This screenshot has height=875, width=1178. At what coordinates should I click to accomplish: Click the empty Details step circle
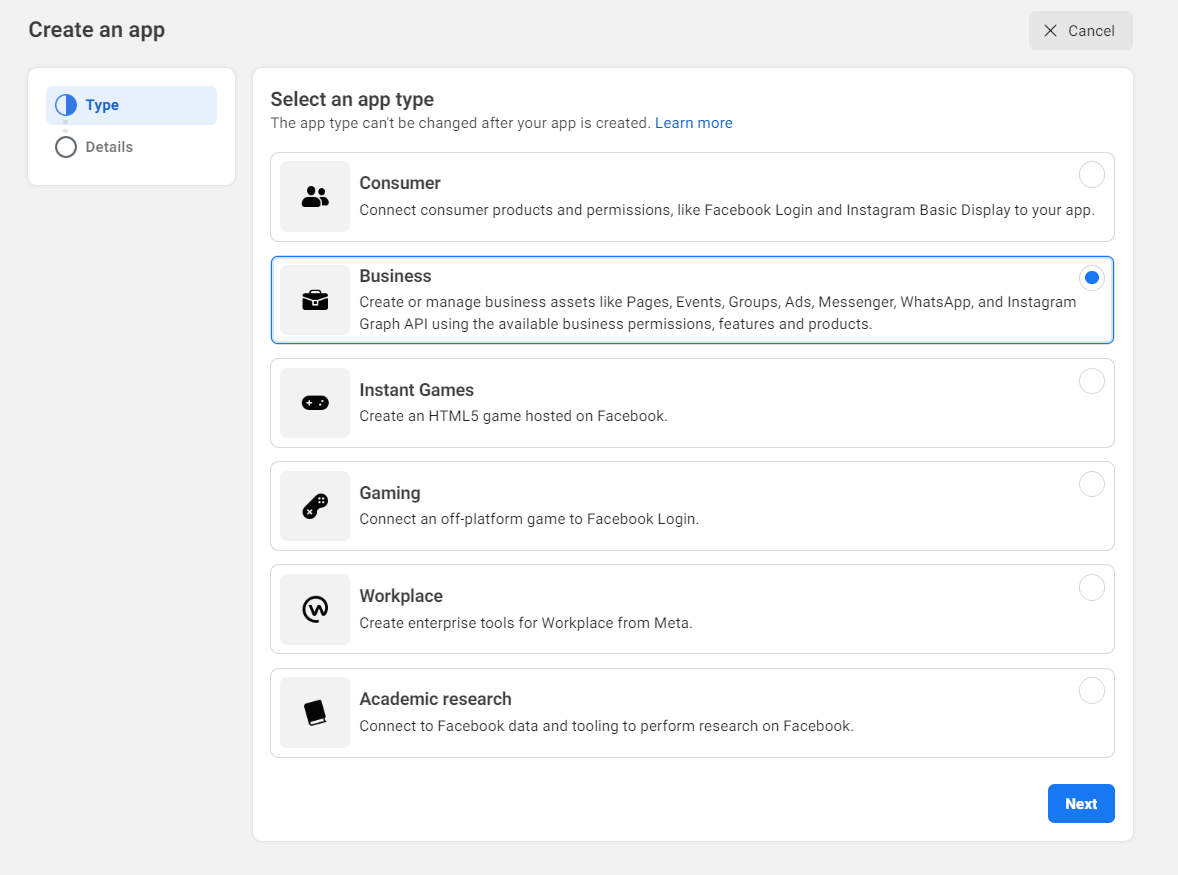point(66,147)
